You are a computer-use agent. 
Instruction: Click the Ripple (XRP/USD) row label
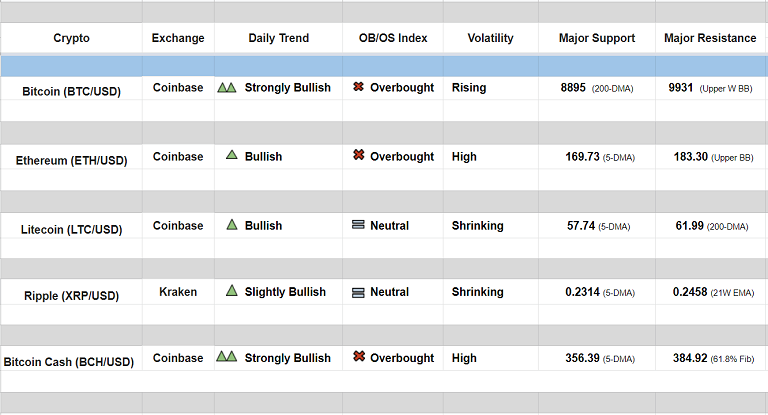pyautogui.click(x=71, y=296)
